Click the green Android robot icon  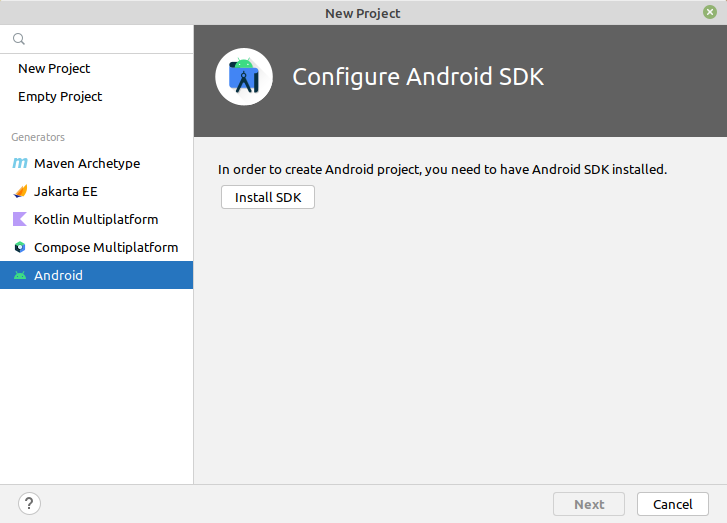20,275
